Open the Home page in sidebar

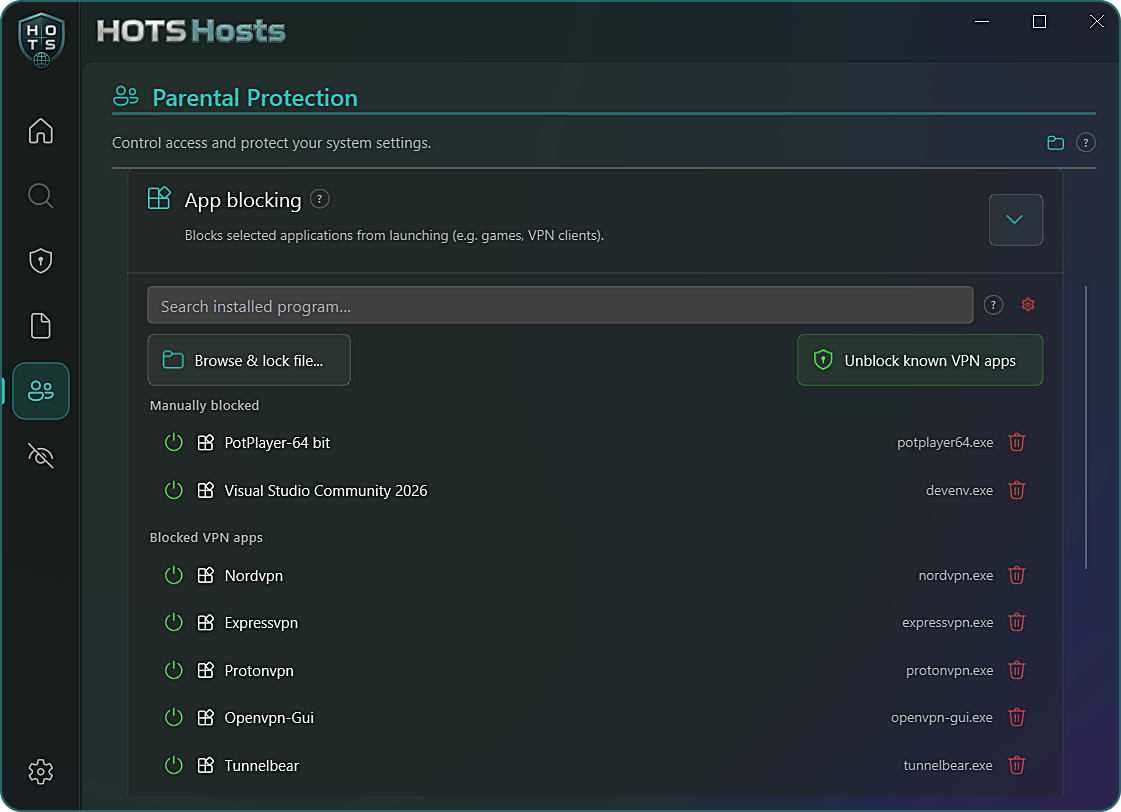41,131
